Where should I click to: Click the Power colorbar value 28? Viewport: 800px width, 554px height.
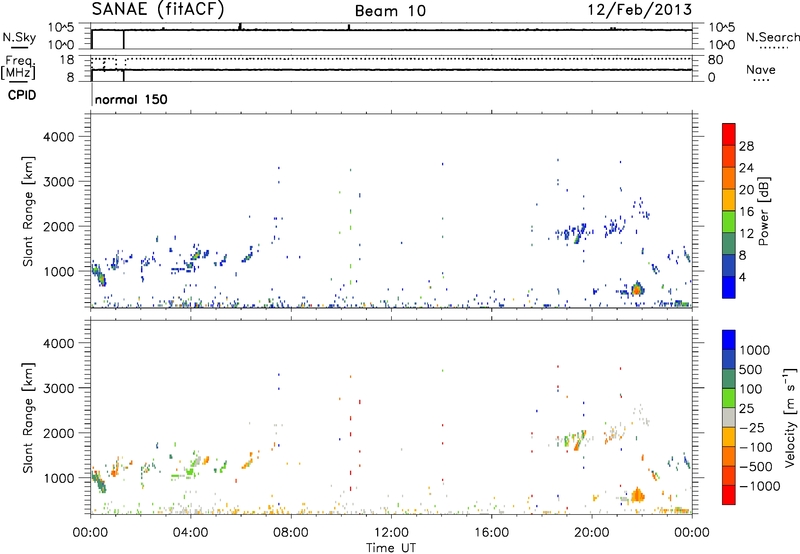[746, 146]
